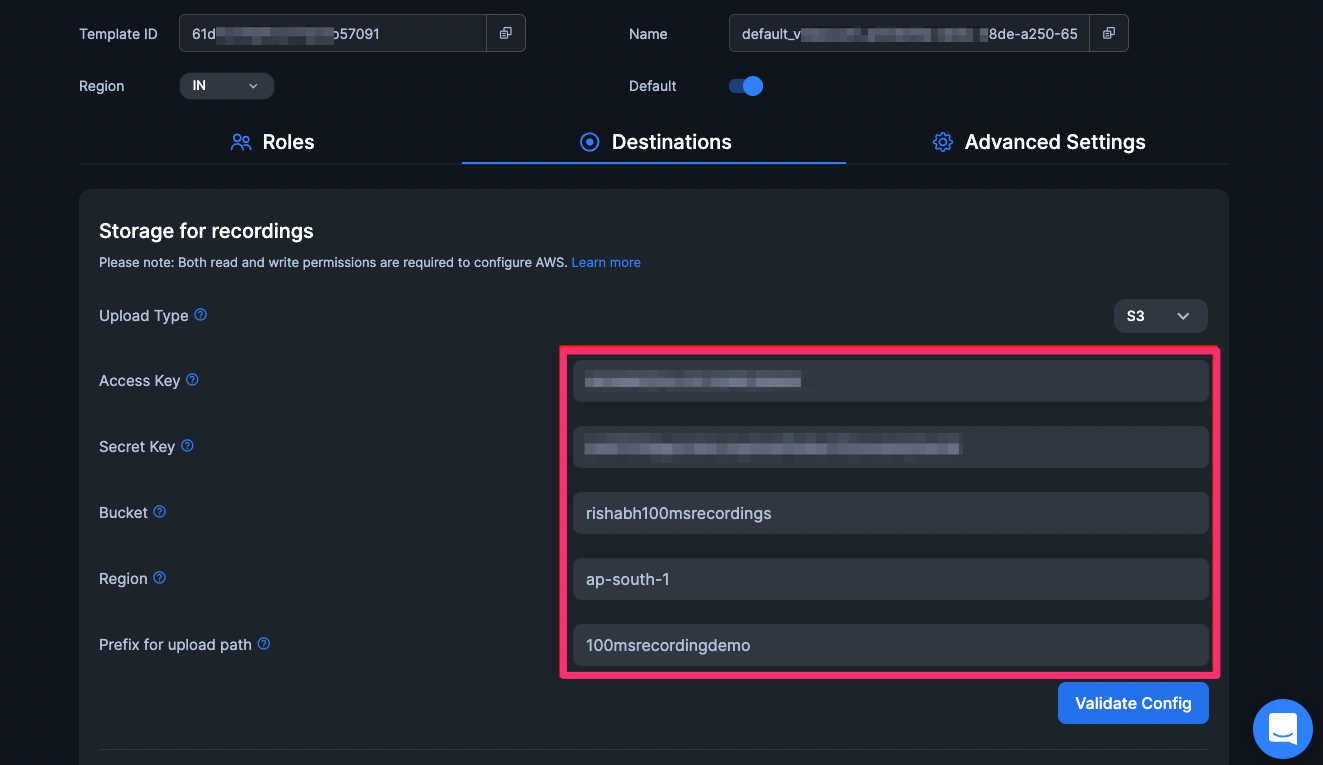This screenshot has height=765, width=1323.
Task: Open the template Region IN dropdown
Action: tap(226, 86)
